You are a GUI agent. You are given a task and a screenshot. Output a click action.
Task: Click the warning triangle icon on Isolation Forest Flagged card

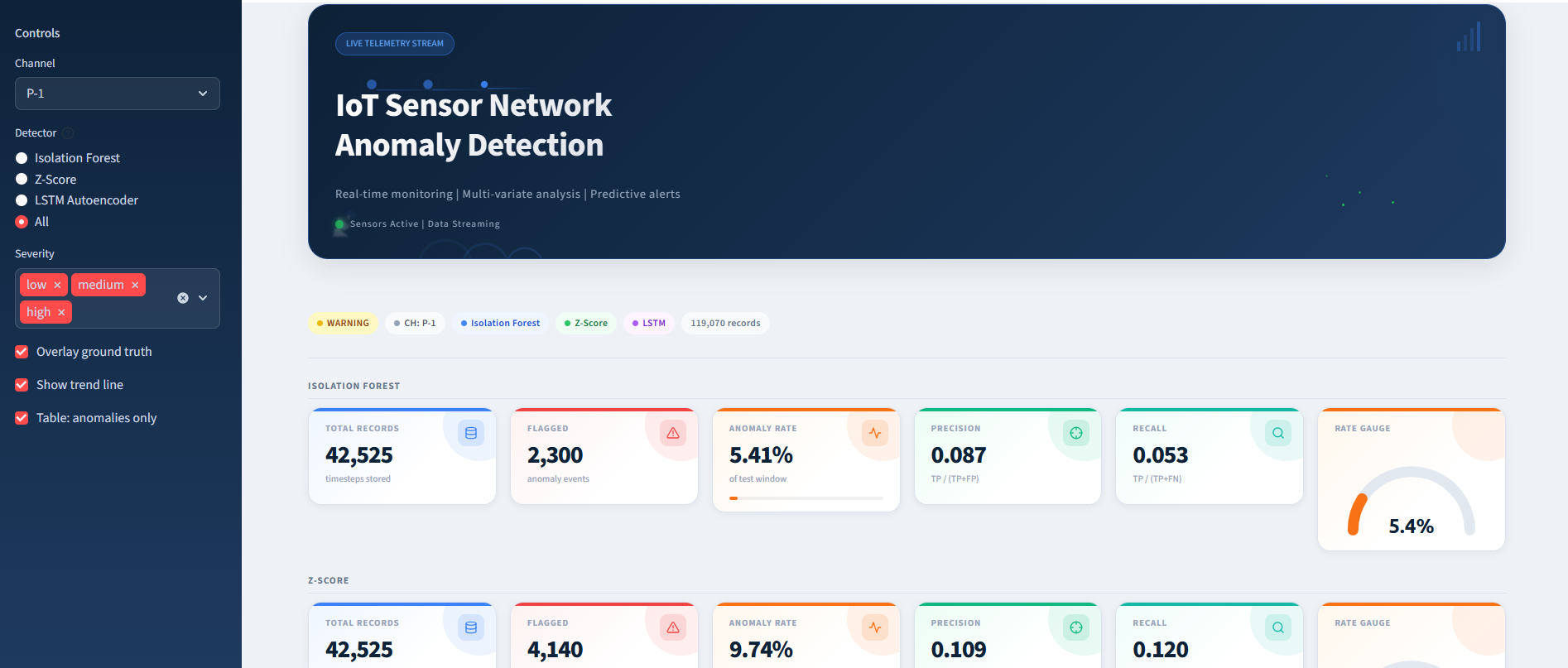(673, 433)
